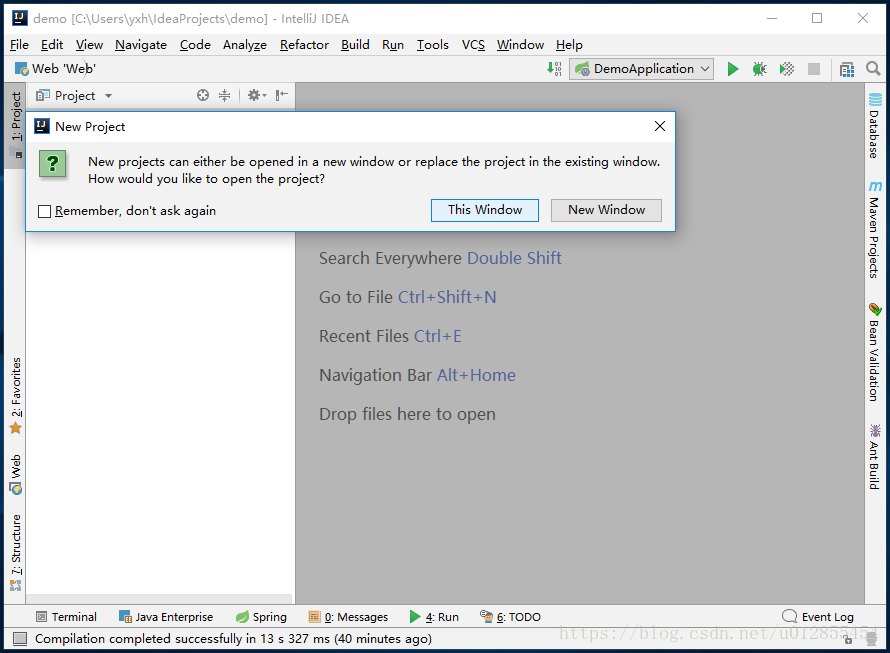Click the Make Project build icon
890x653 pixels.
point(554,69)
